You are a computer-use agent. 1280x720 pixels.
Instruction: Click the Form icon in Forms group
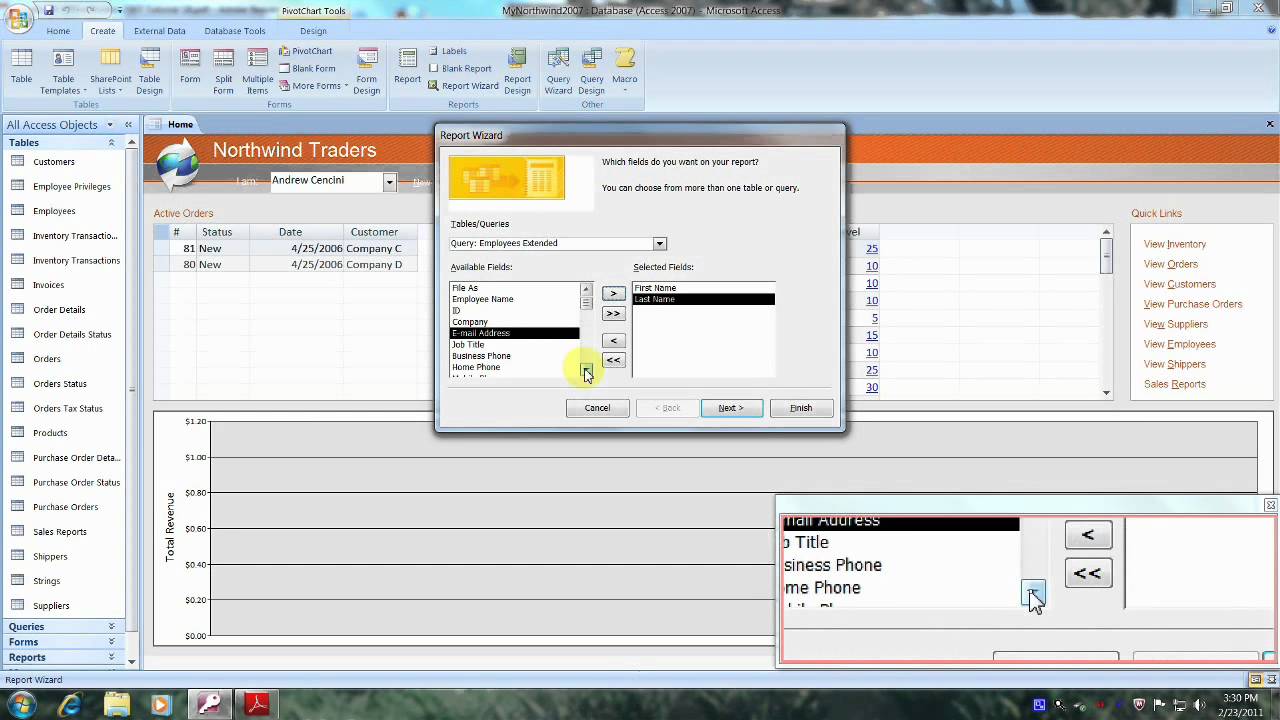[x=190, y=68]
